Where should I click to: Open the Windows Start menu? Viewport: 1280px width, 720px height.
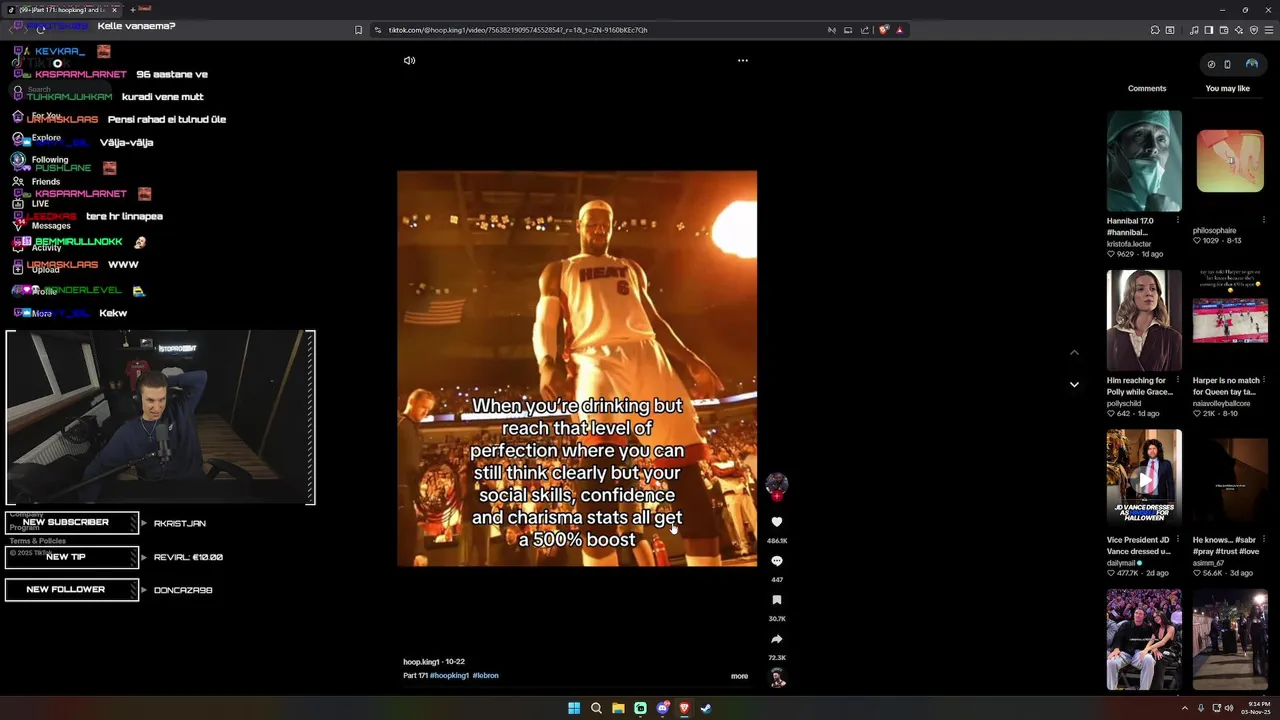pyautogui.click(x=574, y=708)
